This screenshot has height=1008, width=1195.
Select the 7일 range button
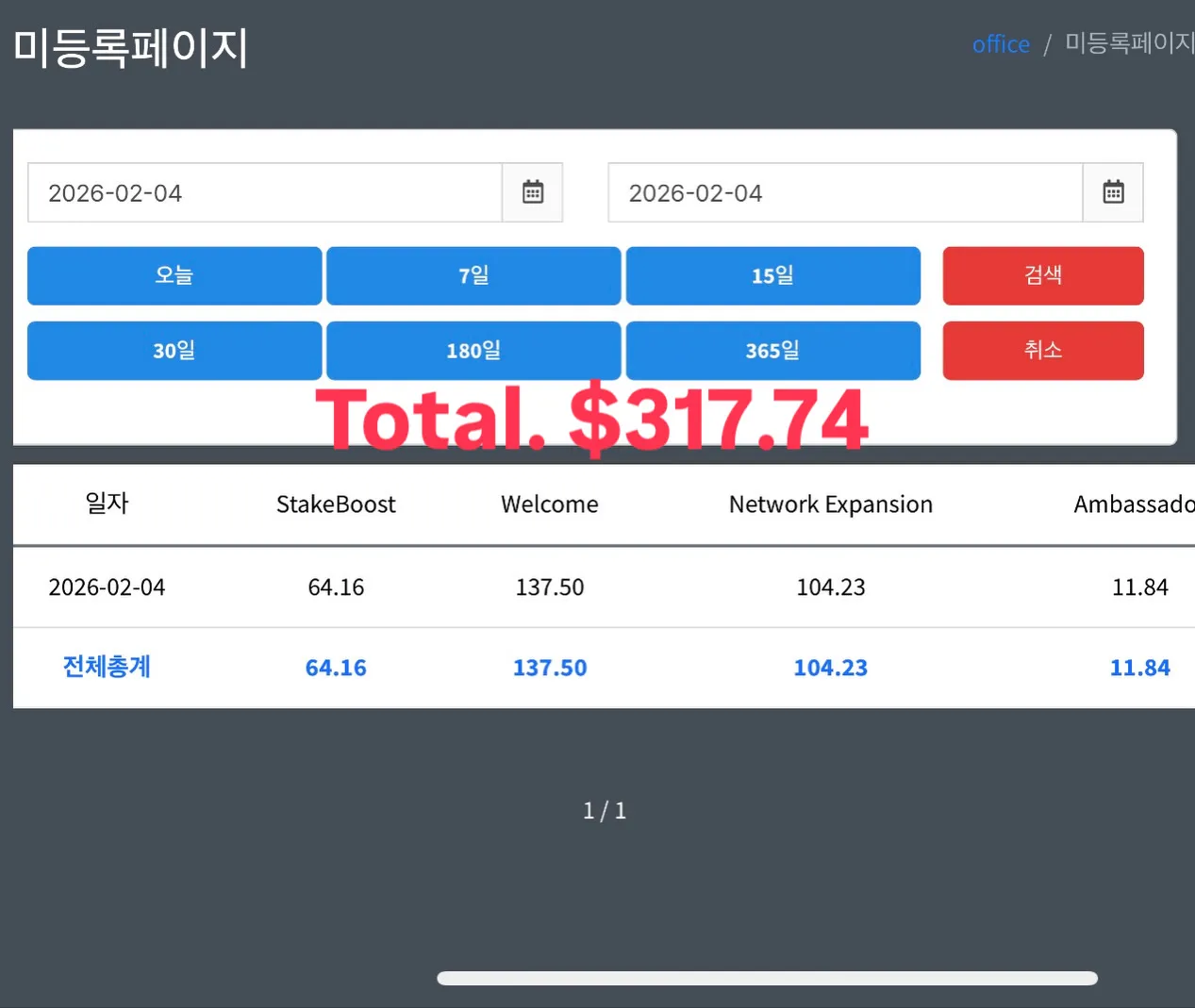[x=473, y=275]
